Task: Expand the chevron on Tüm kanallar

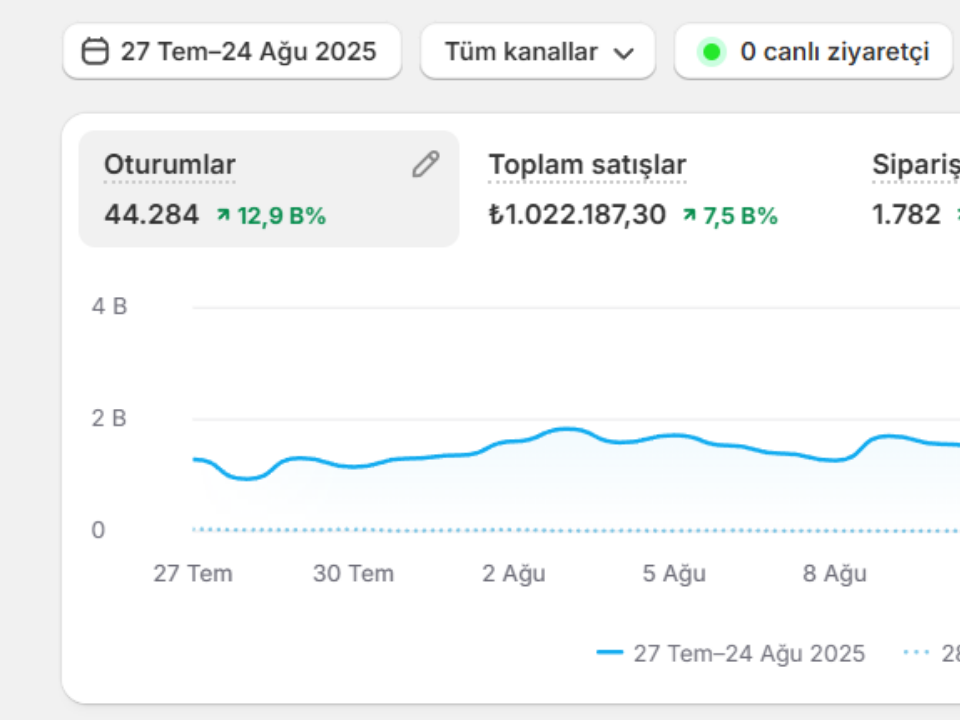Action: (x=623, y=54)
